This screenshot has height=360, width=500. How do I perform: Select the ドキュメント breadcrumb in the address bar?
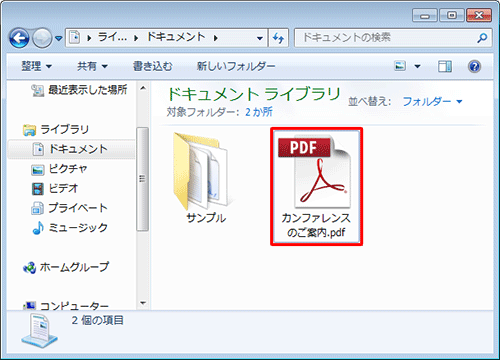(x=176, y=37)
